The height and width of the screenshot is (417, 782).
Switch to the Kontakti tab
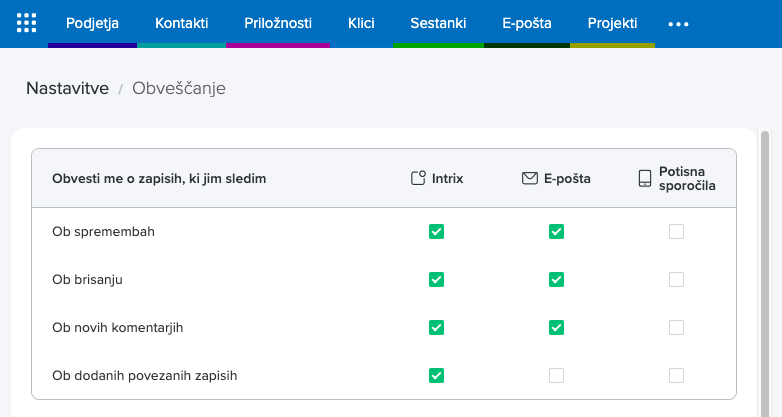tap(182, 23)
